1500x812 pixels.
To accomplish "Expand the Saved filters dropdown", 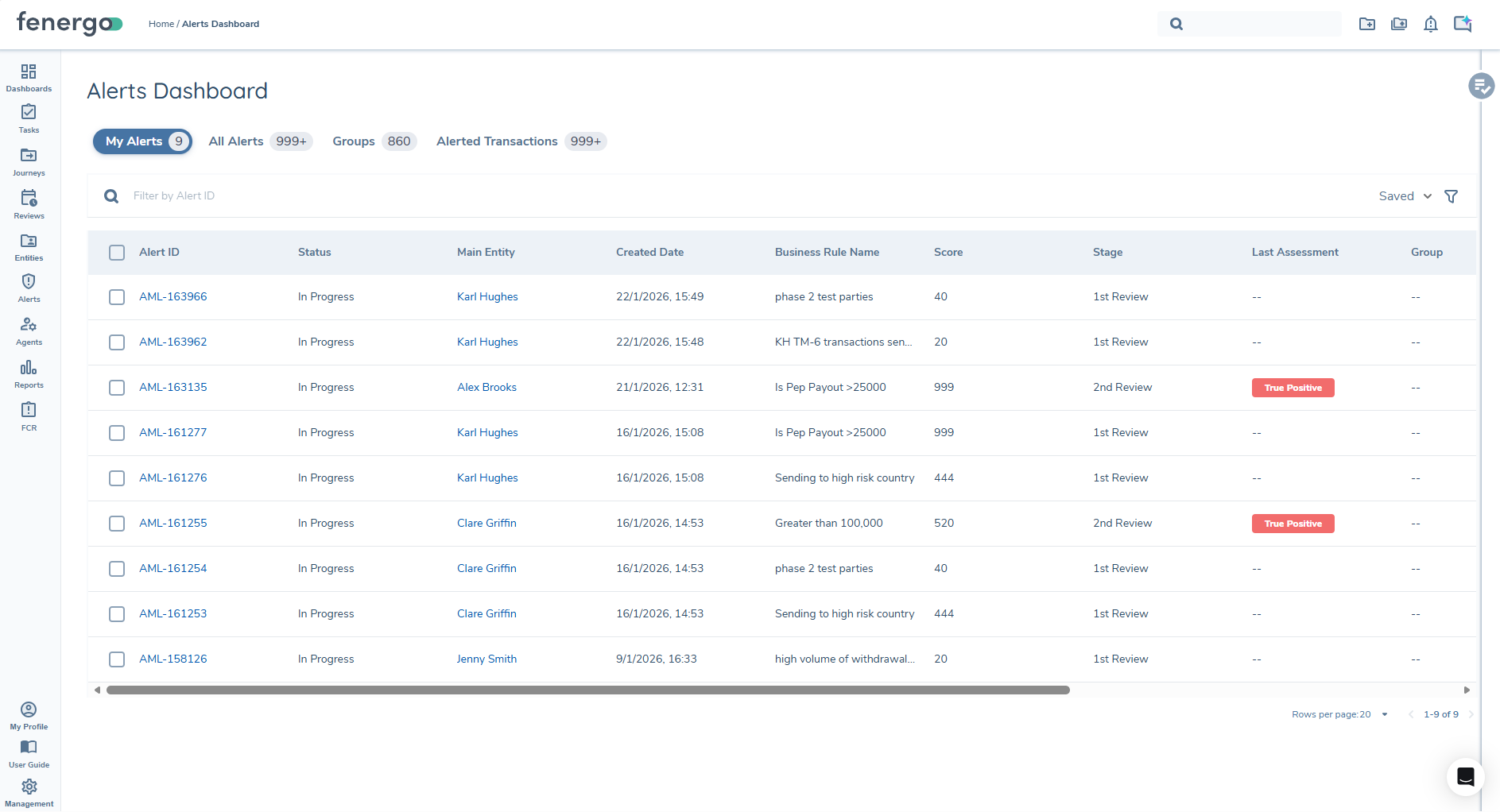I will coord(1405,196).
